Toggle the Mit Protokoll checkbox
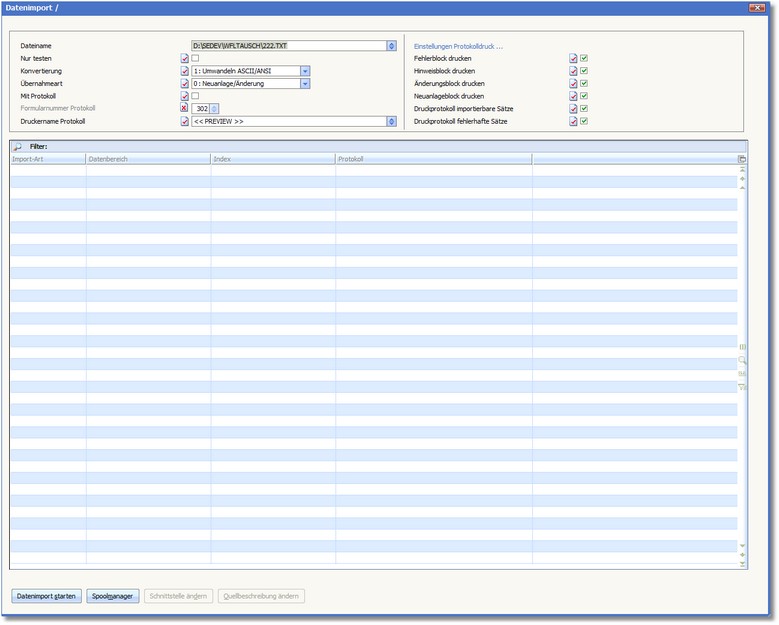Viewport: 779px width, 625px height. [x=195, y=96]
